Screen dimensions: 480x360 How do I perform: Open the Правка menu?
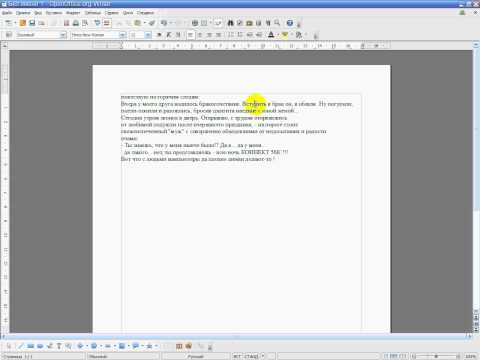[x=23, y=13]
